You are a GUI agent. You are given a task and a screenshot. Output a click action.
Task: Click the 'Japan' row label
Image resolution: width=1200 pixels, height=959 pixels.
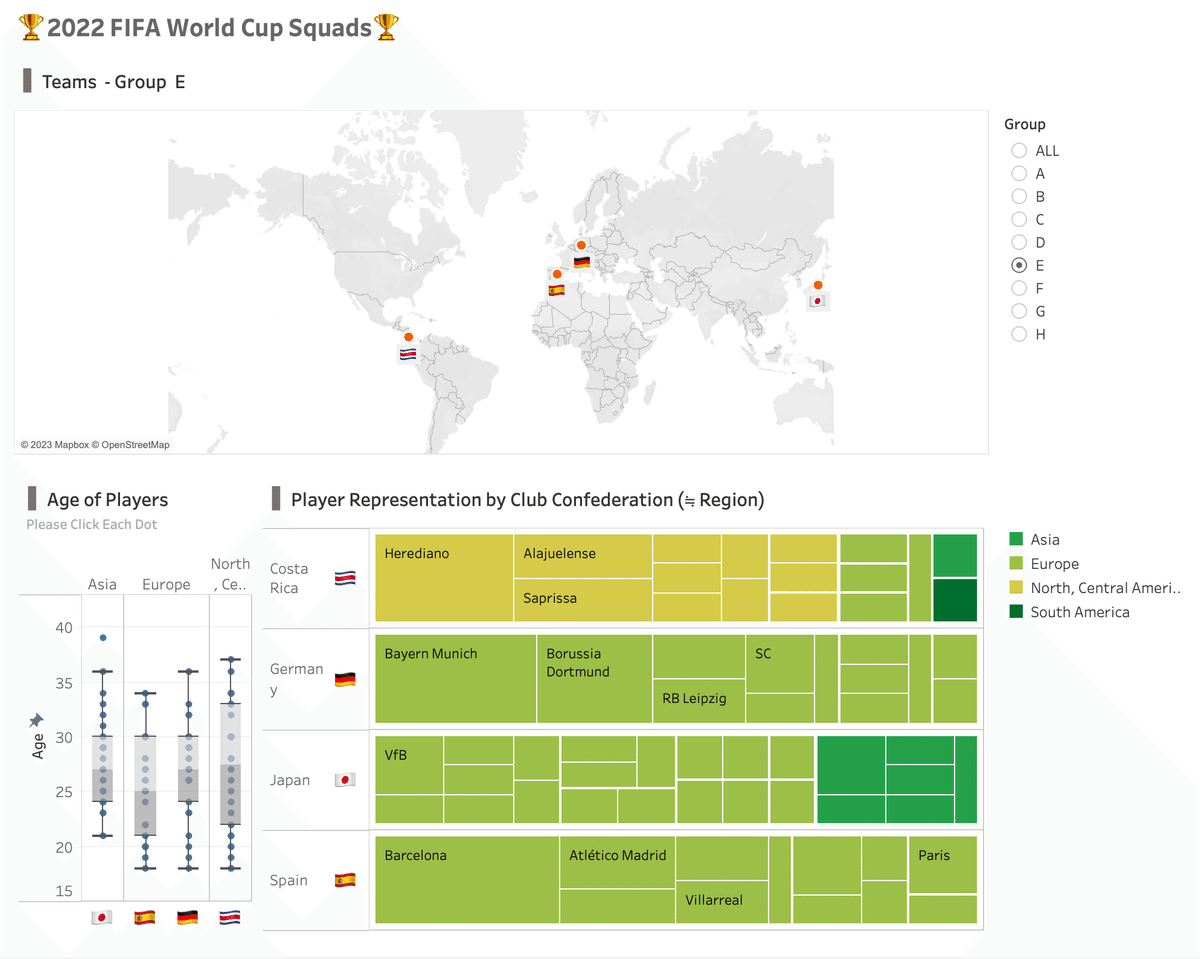[290, 780]
